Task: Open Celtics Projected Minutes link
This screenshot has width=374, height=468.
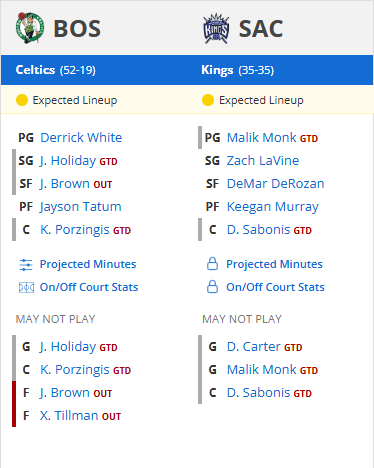Action: coord(88,264)
